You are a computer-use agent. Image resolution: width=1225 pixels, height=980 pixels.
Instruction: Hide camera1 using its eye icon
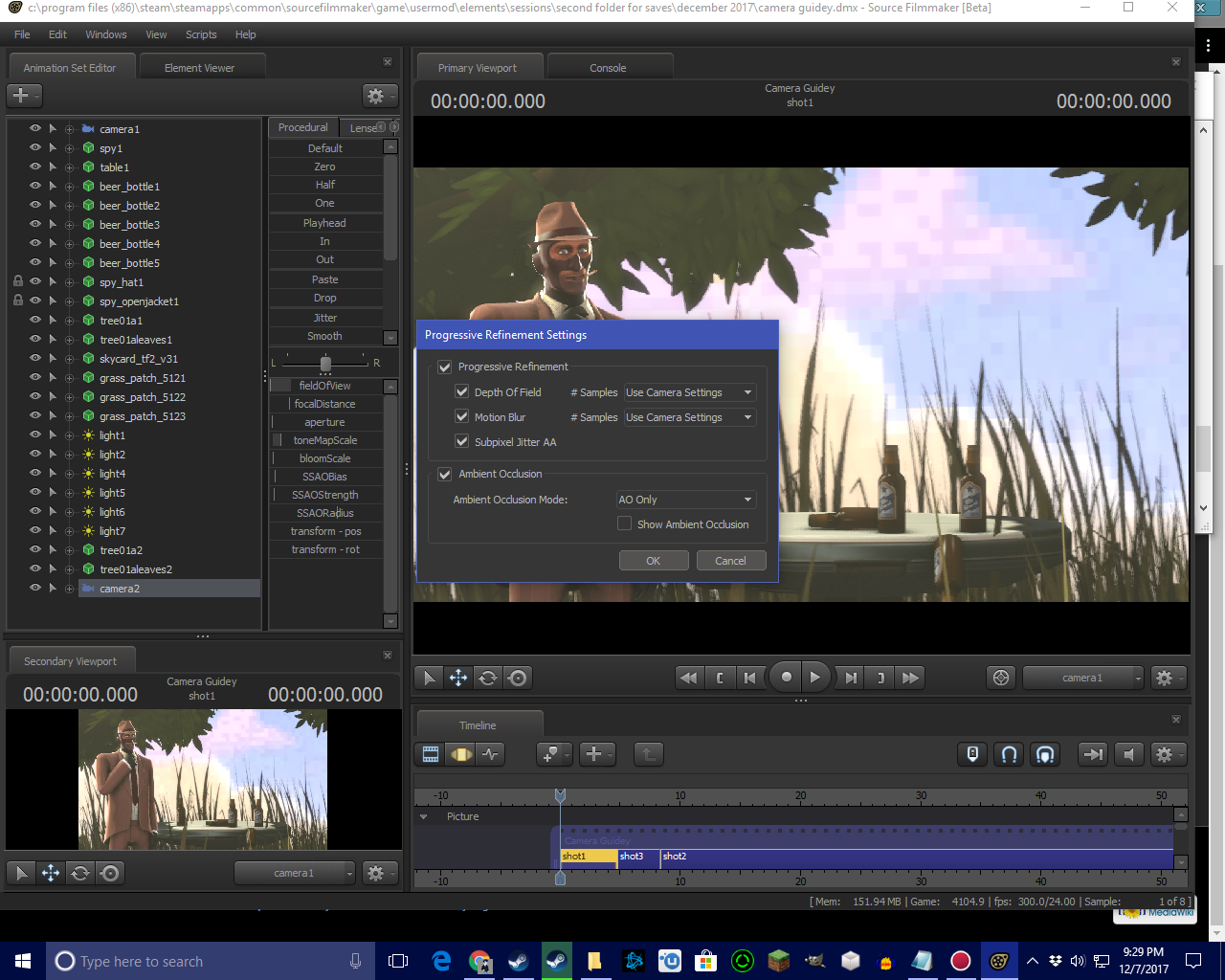point(35,128)
